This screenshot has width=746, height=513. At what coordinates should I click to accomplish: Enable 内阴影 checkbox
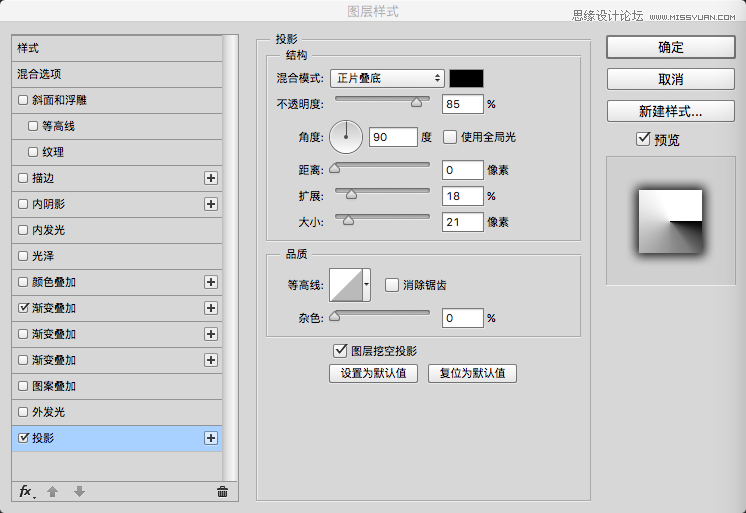point(23,204)
